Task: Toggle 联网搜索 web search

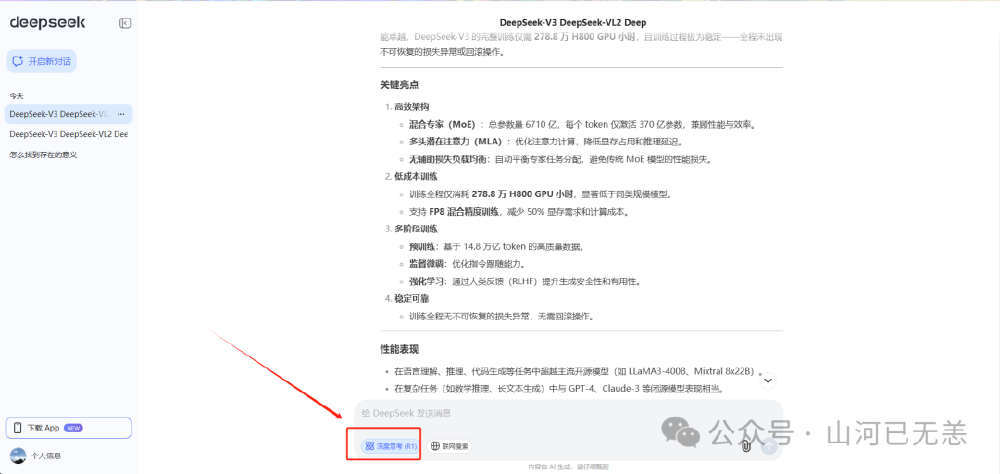Action: (450, 447)
